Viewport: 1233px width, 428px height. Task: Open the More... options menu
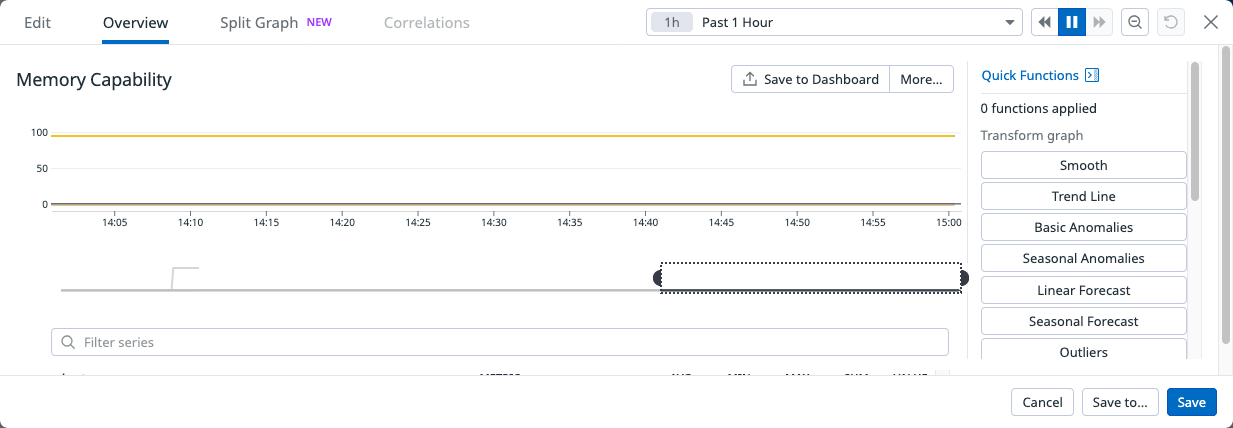921,79
